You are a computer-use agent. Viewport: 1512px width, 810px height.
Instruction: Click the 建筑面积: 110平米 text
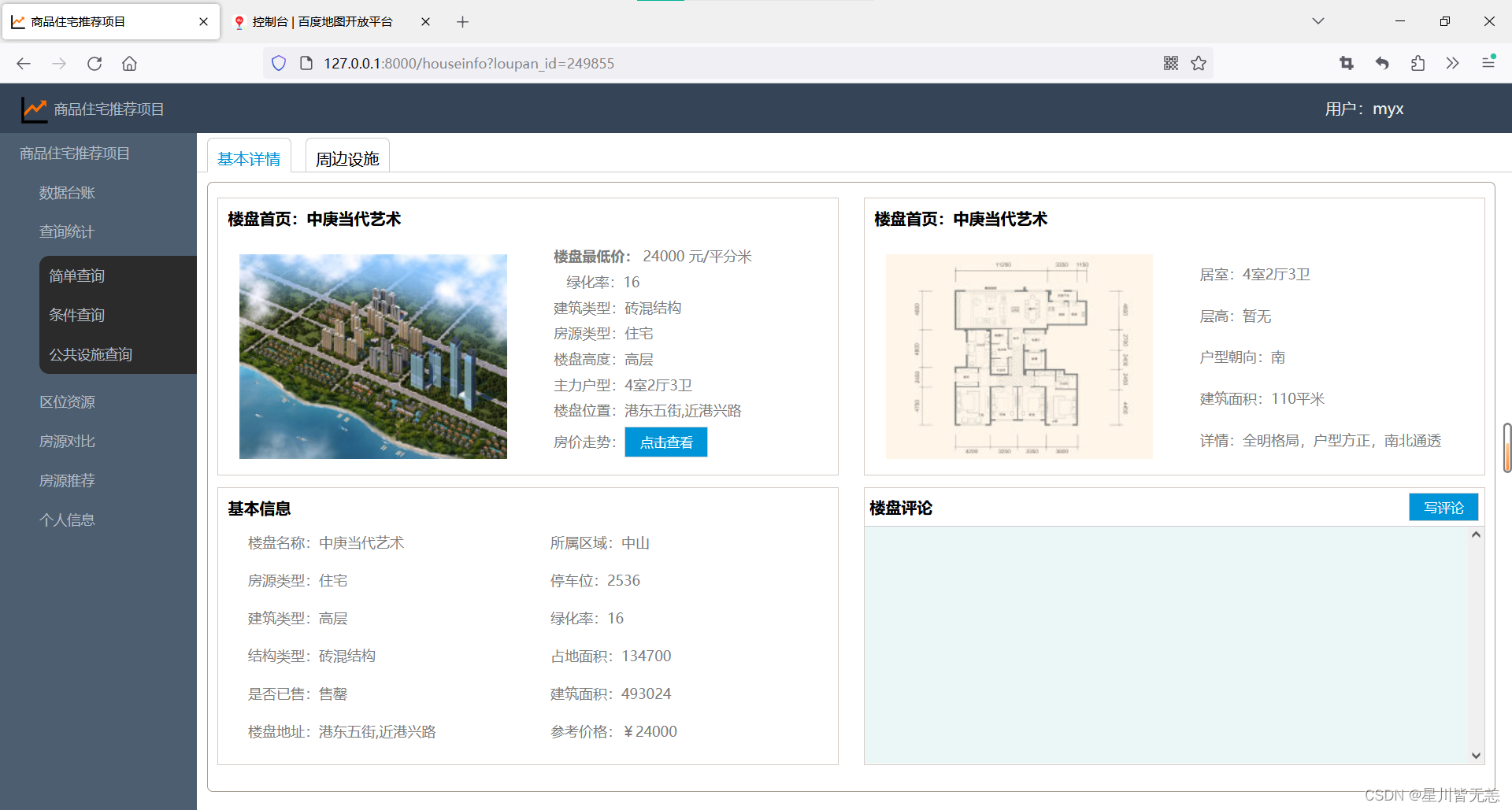[1262, 399]
